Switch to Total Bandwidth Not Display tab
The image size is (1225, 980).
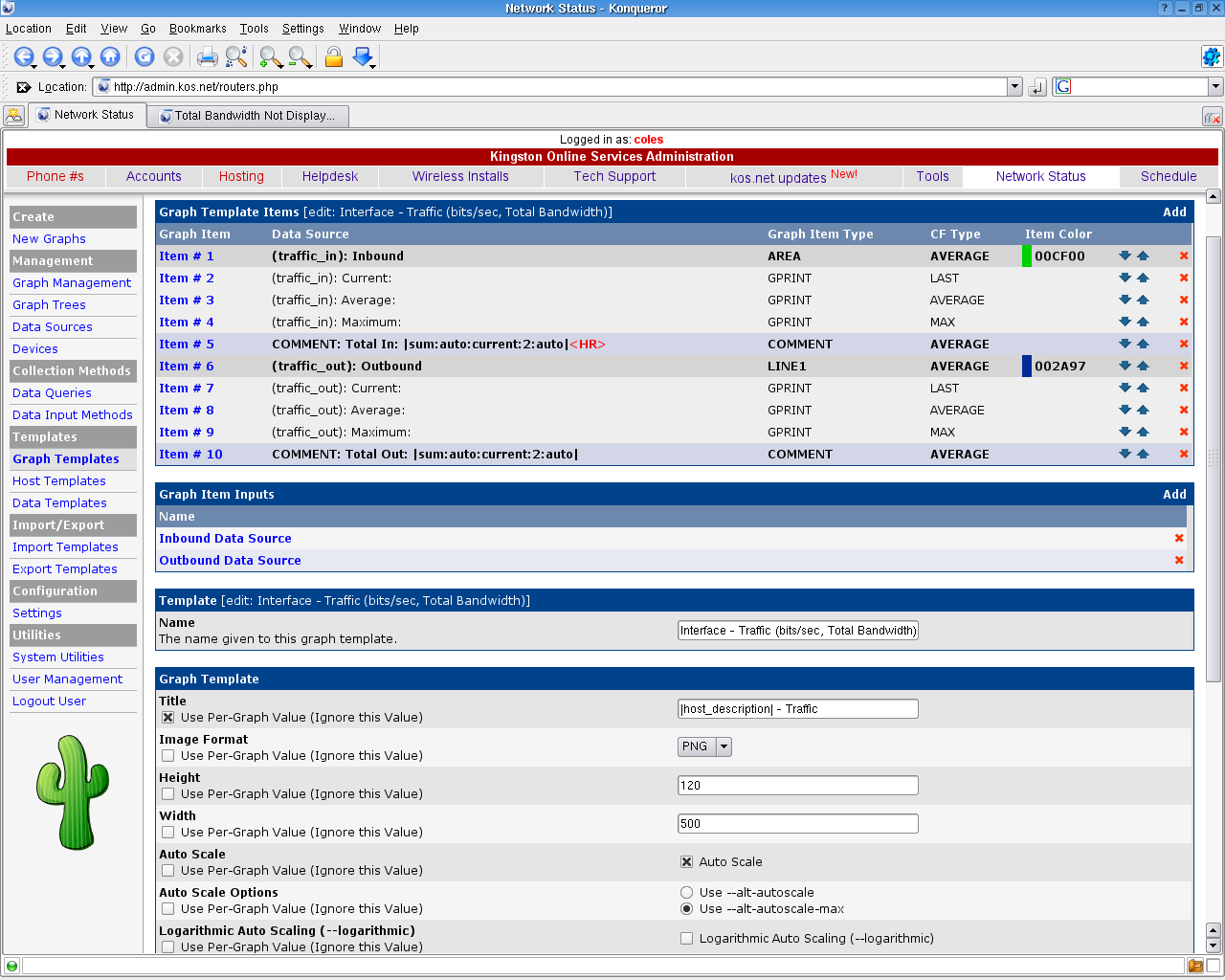click(247, 116)
